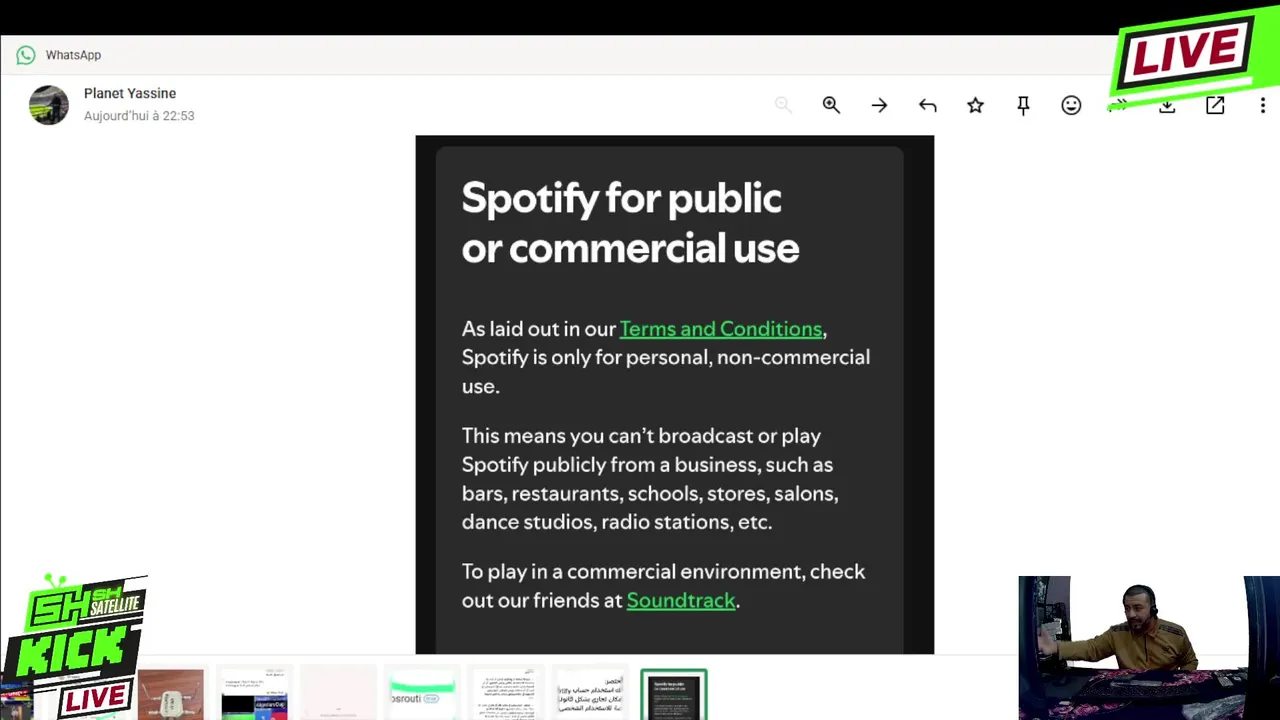Click the disabled zoom out magnifier icon
The width and height of the screenshot is (1280, 720).
[783, 105]
